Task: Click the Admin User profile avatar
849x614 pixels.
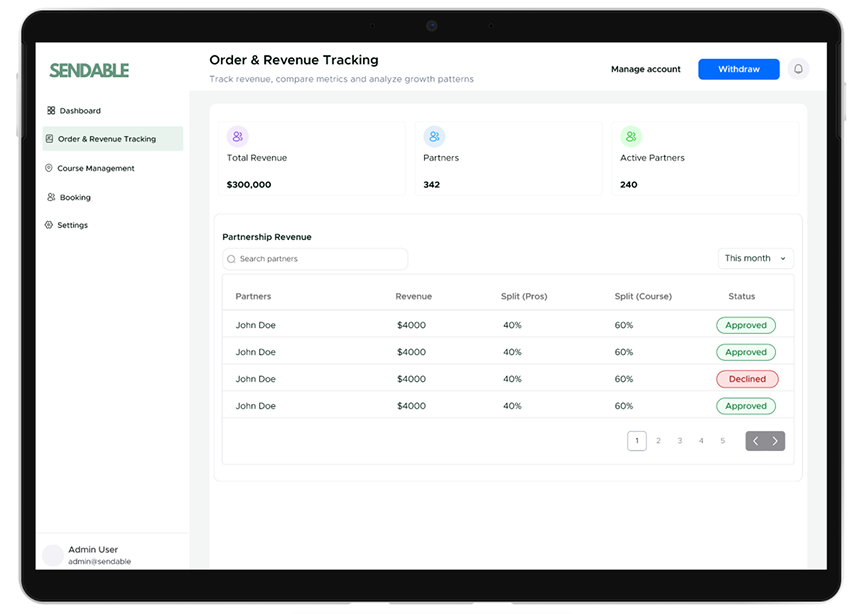Action: [52, 555]
